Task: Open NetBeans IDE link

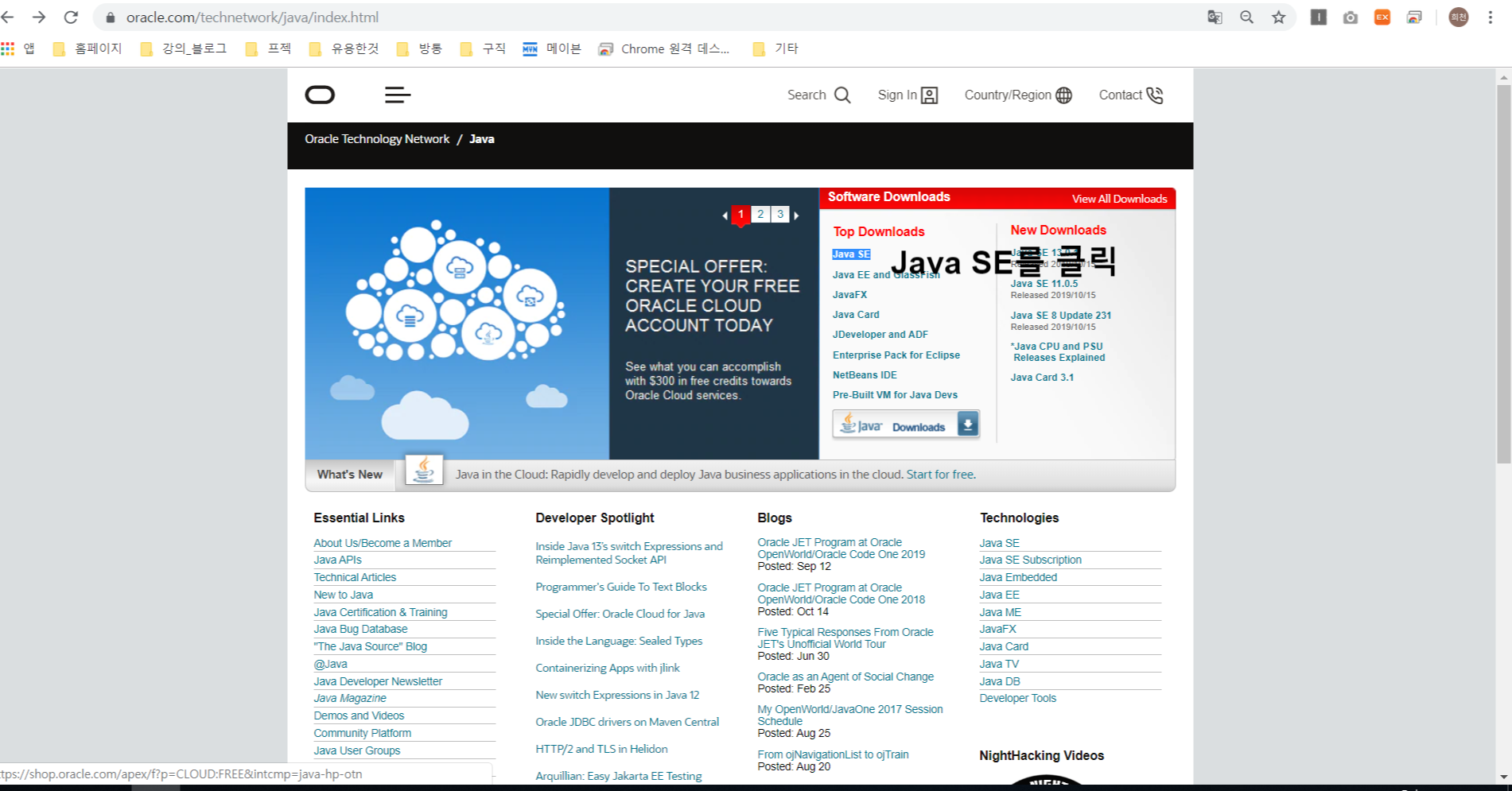Action: (x=865, y=375)
